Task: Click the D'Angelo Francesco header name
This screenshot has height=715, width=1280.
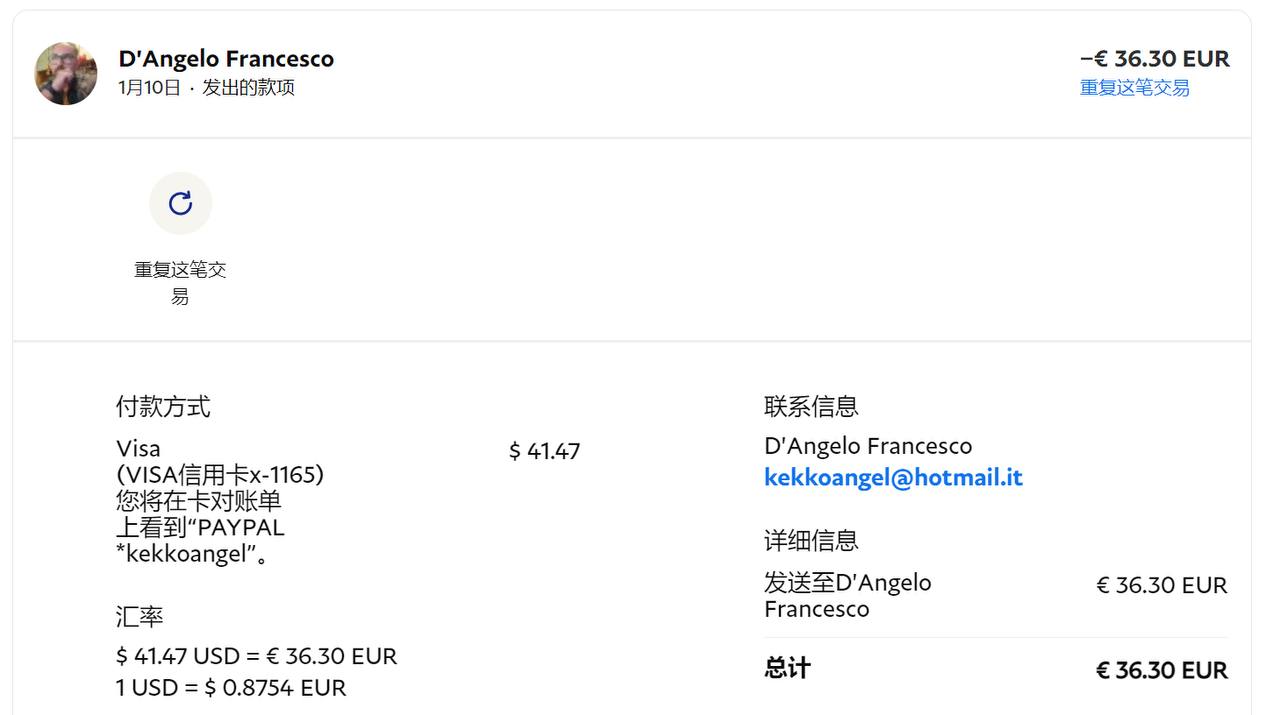Action: click(226, 59)
